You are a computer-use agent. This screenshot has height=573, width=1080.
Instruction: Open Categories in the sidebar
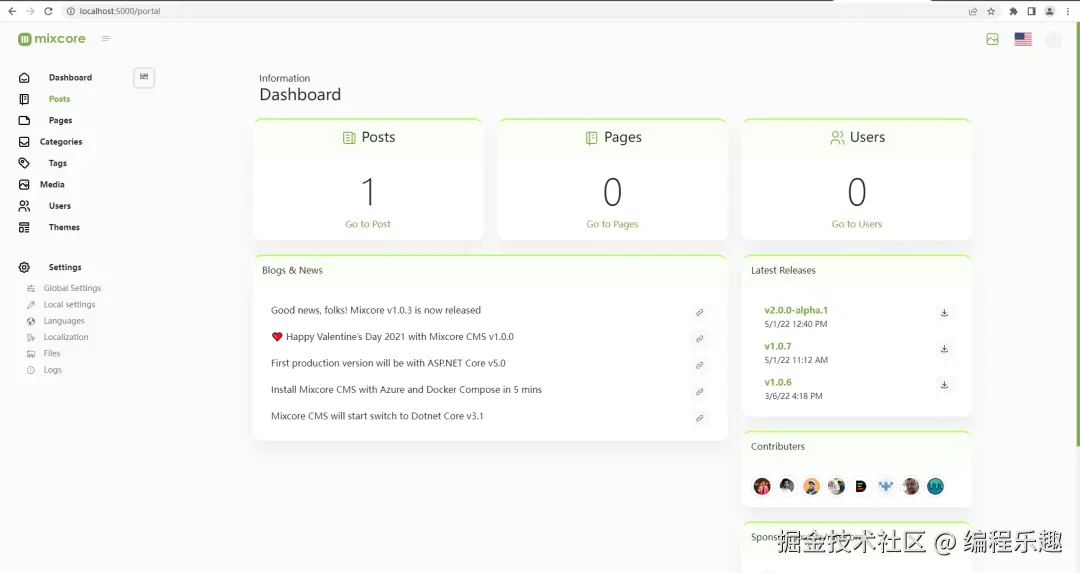click(61, 142)
